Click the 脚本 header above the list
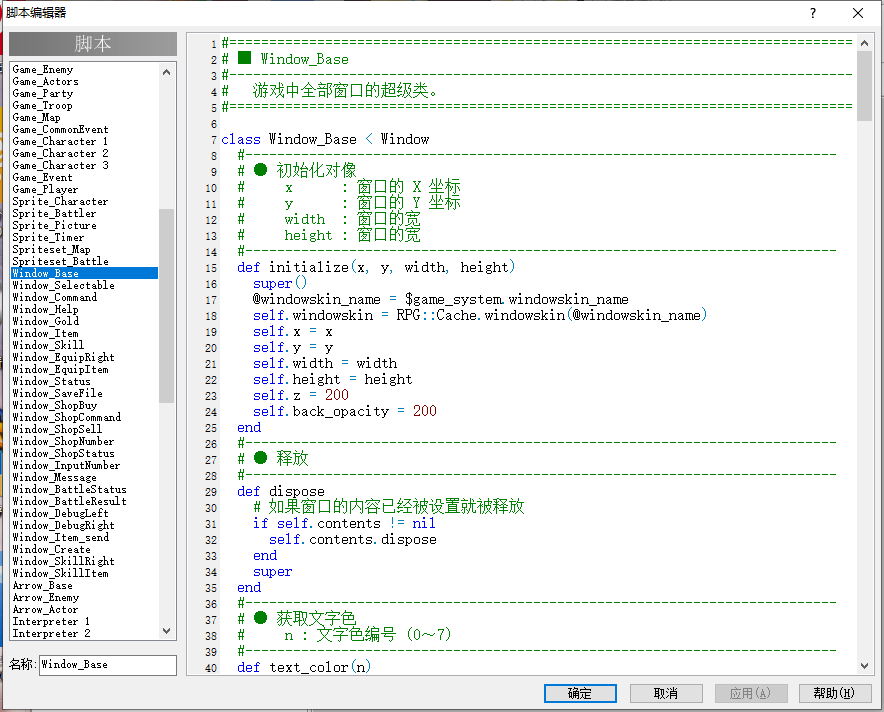The image size is (884, 712). pyautogui.click(x=93, y=44)
